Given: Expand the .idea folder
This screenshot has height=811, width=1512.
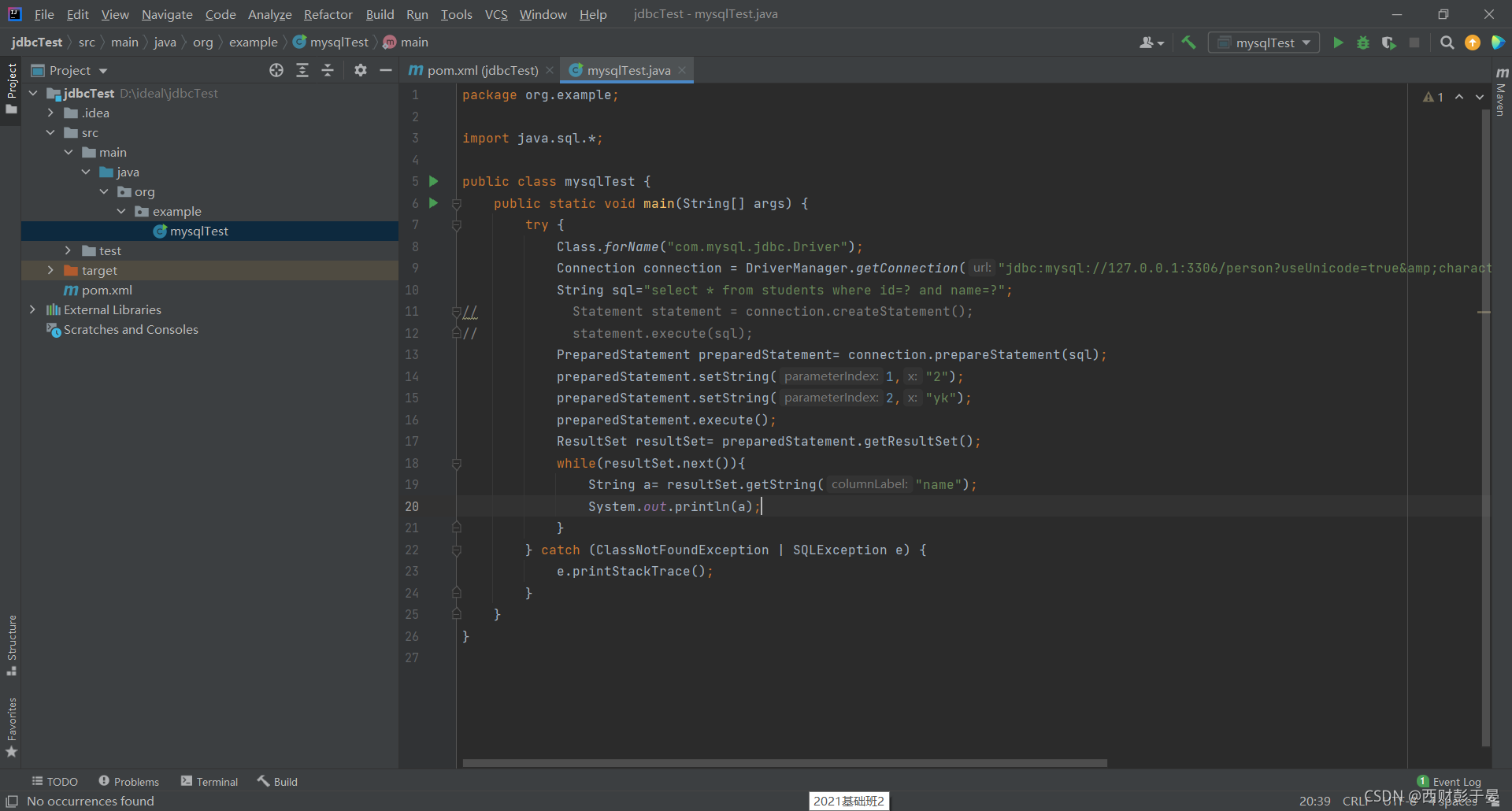Looking at the screenshot, I should click(50, 113).
